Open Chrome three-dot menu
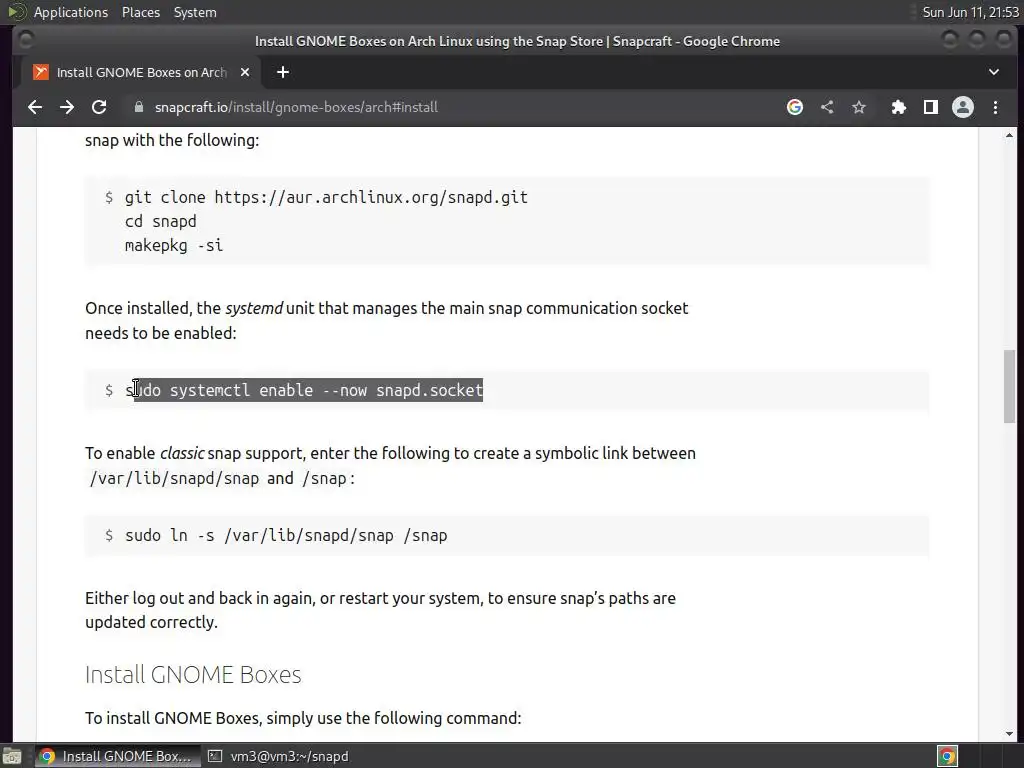 [x=995, y=107]
